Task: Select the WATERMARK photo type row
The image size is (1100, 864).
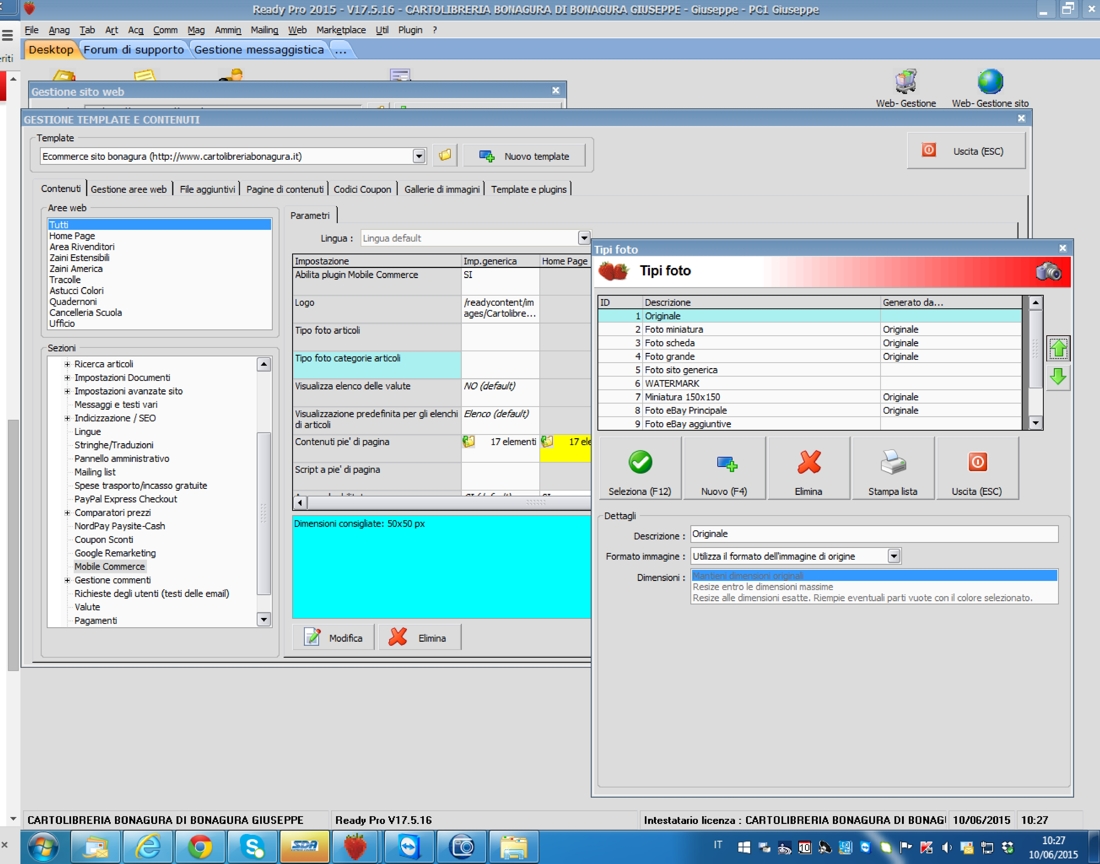Action: (810, 384)
